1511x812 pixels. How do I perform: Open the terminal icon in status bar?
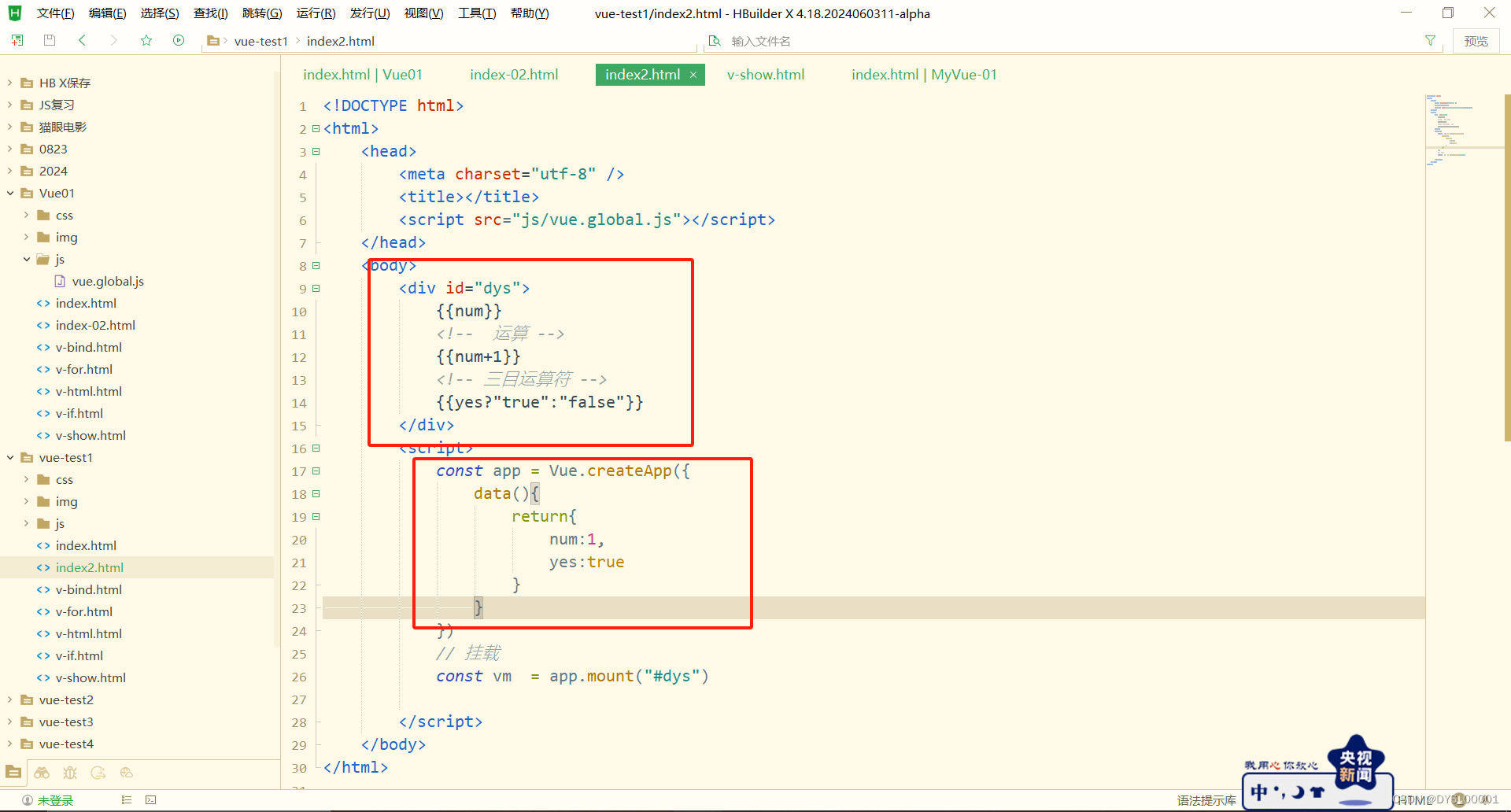[x=151, y=800]
